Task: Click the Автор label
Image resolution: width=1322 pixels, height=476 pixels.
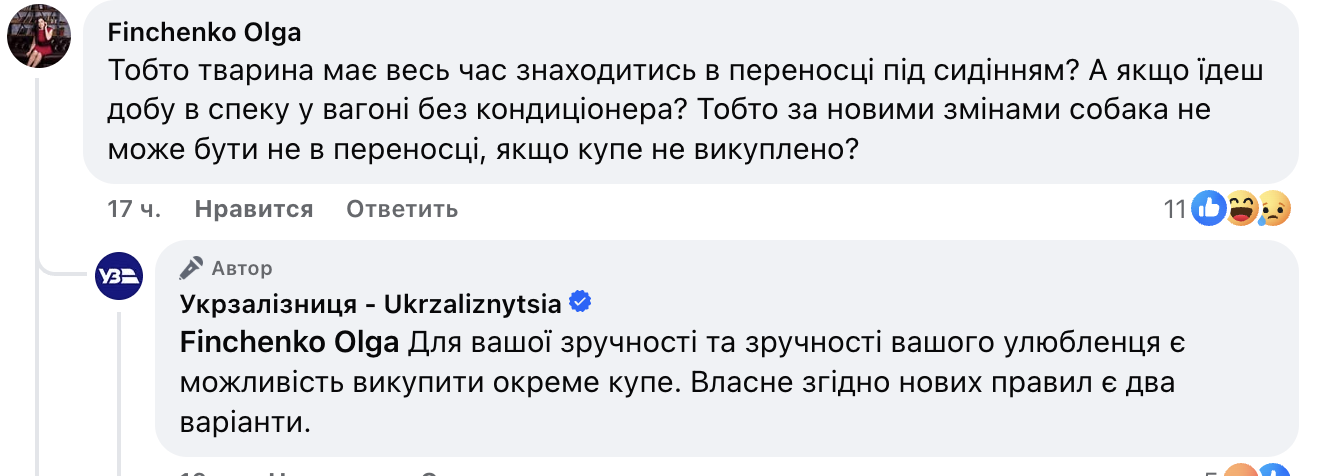Action: click(241, 268)
